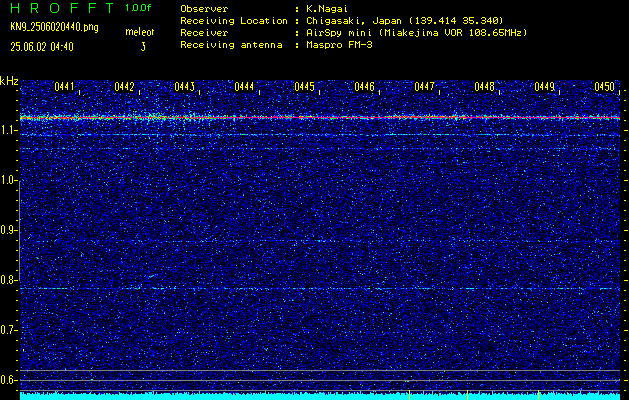Click the 0.6 frequency axis label
This screenshot has height=400, width=629.
(x=8, y=380)
